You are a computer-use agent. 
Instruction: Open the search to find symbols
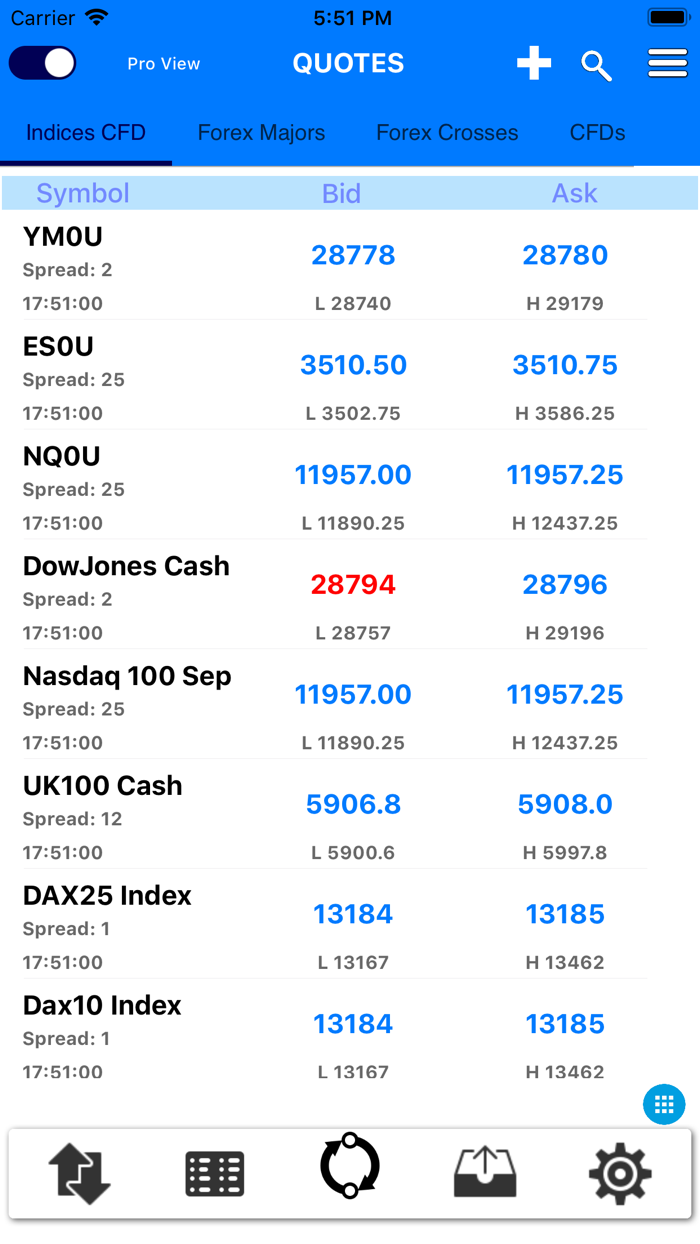(596, 63)
